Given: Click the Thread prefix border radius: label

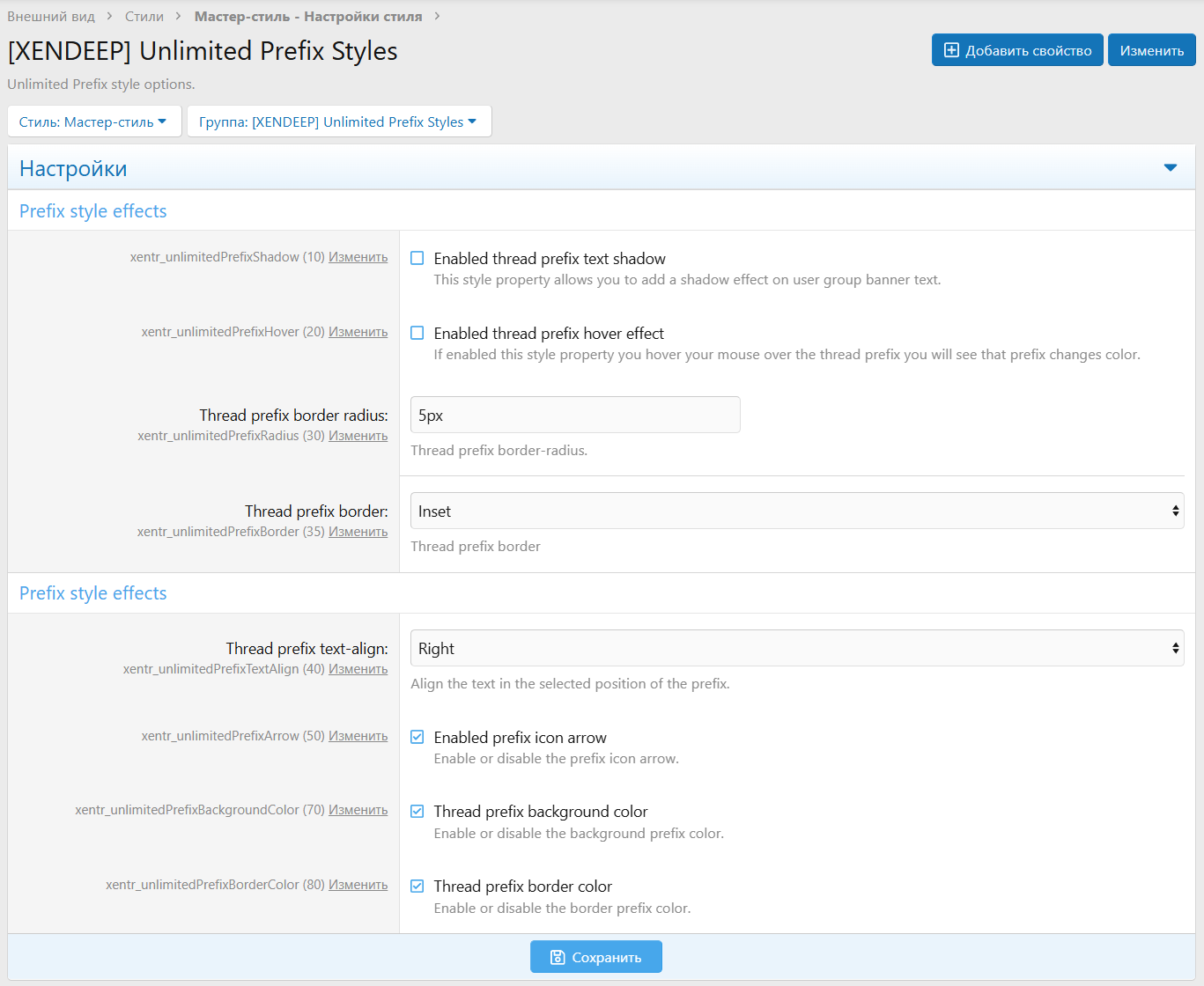Looking at the screenshot, I should [x=294, y=415].
